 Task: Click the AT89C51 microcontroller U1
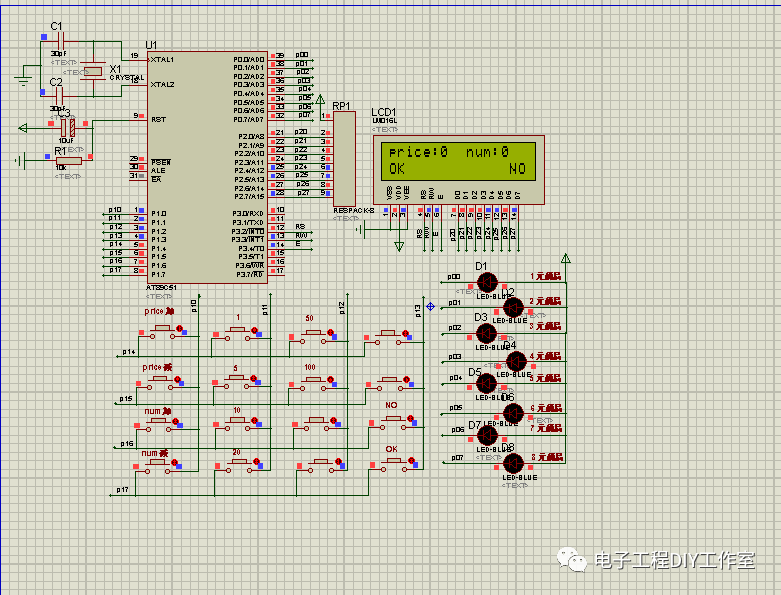(206, 165)
